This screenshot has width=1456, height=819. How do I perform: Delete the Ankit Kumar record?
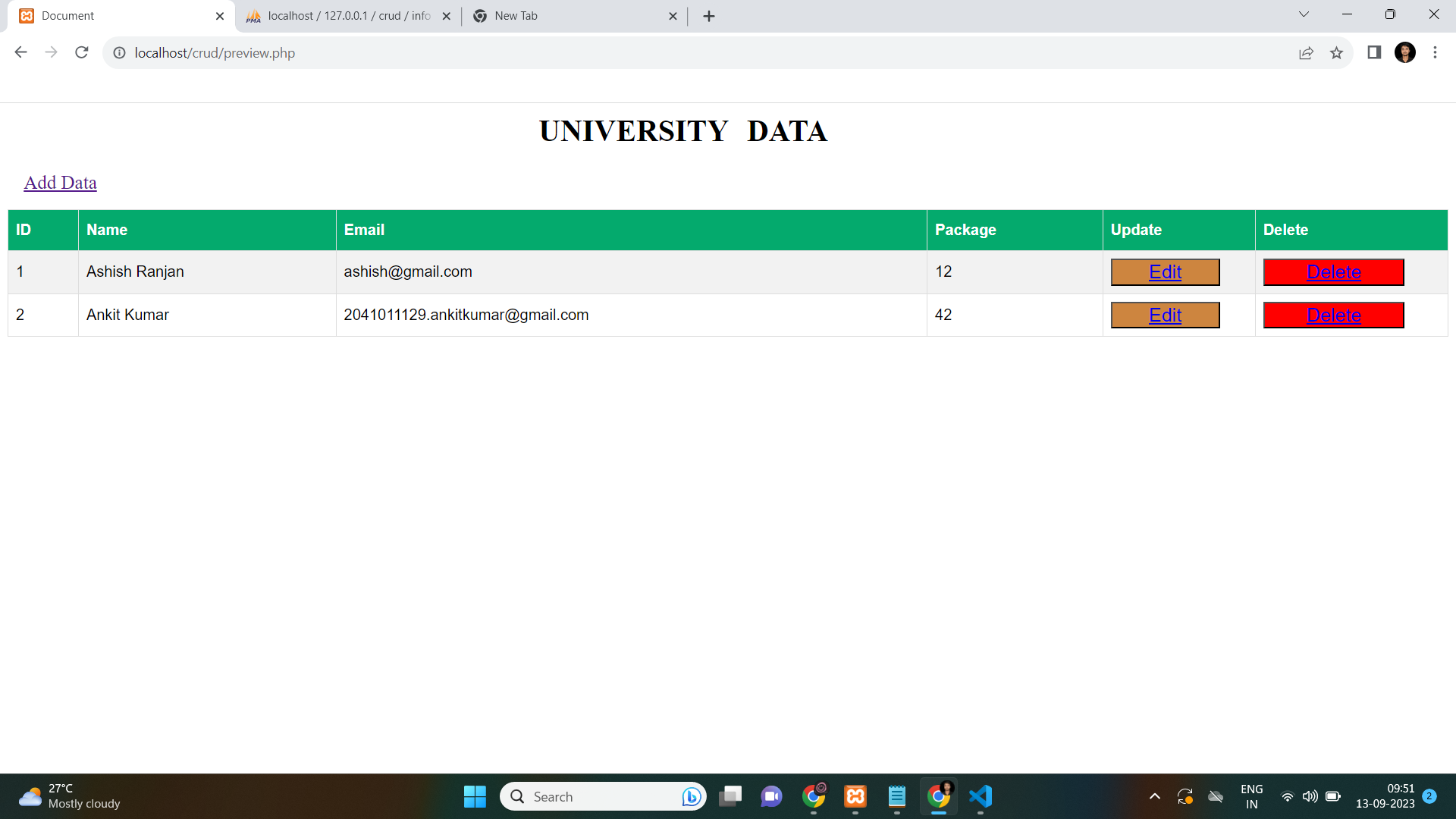point(1333,315)
